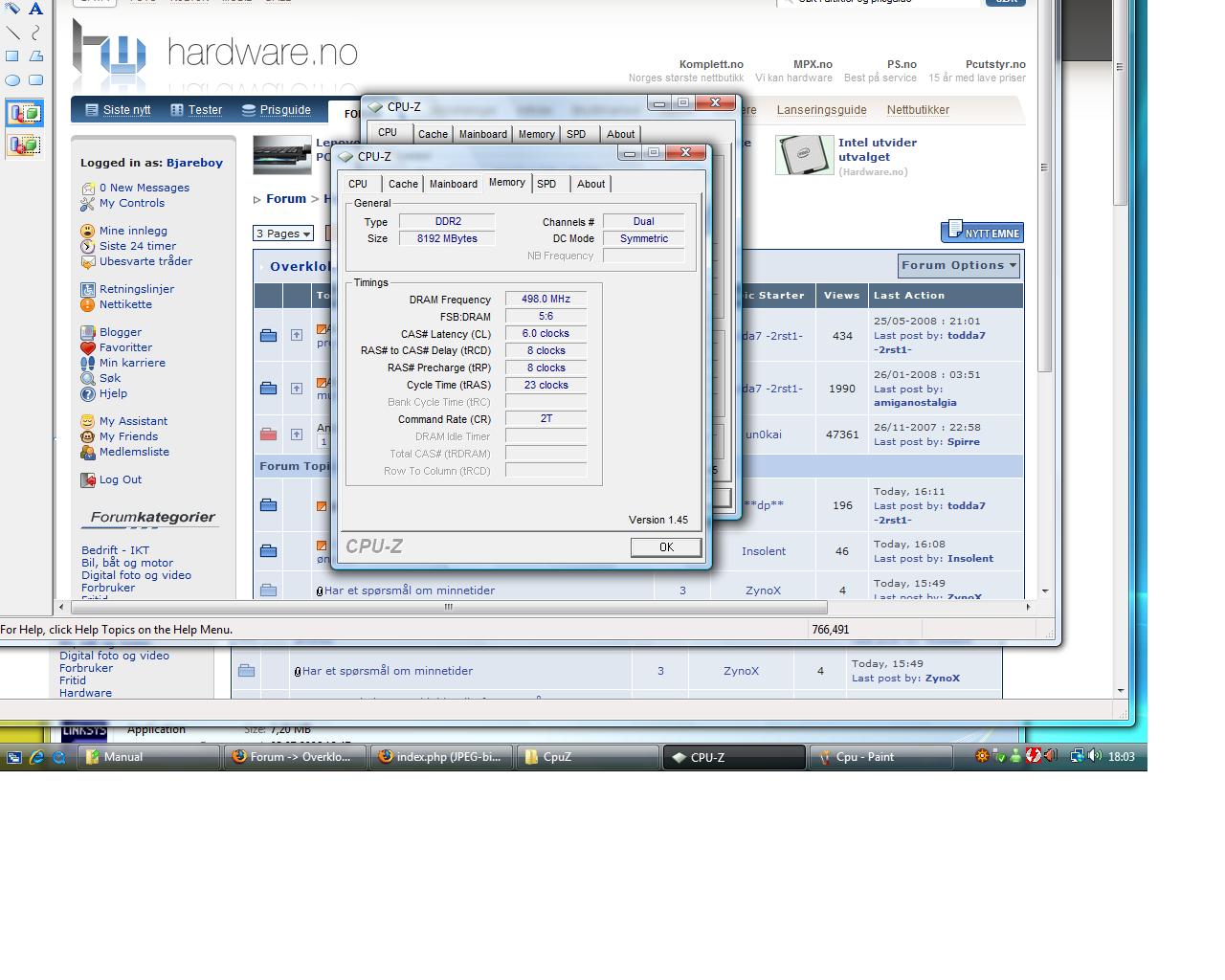Click the memory Size value 8192 MBytes
Viewport: 1225px width, 980px height.
[x=447, y=238]
